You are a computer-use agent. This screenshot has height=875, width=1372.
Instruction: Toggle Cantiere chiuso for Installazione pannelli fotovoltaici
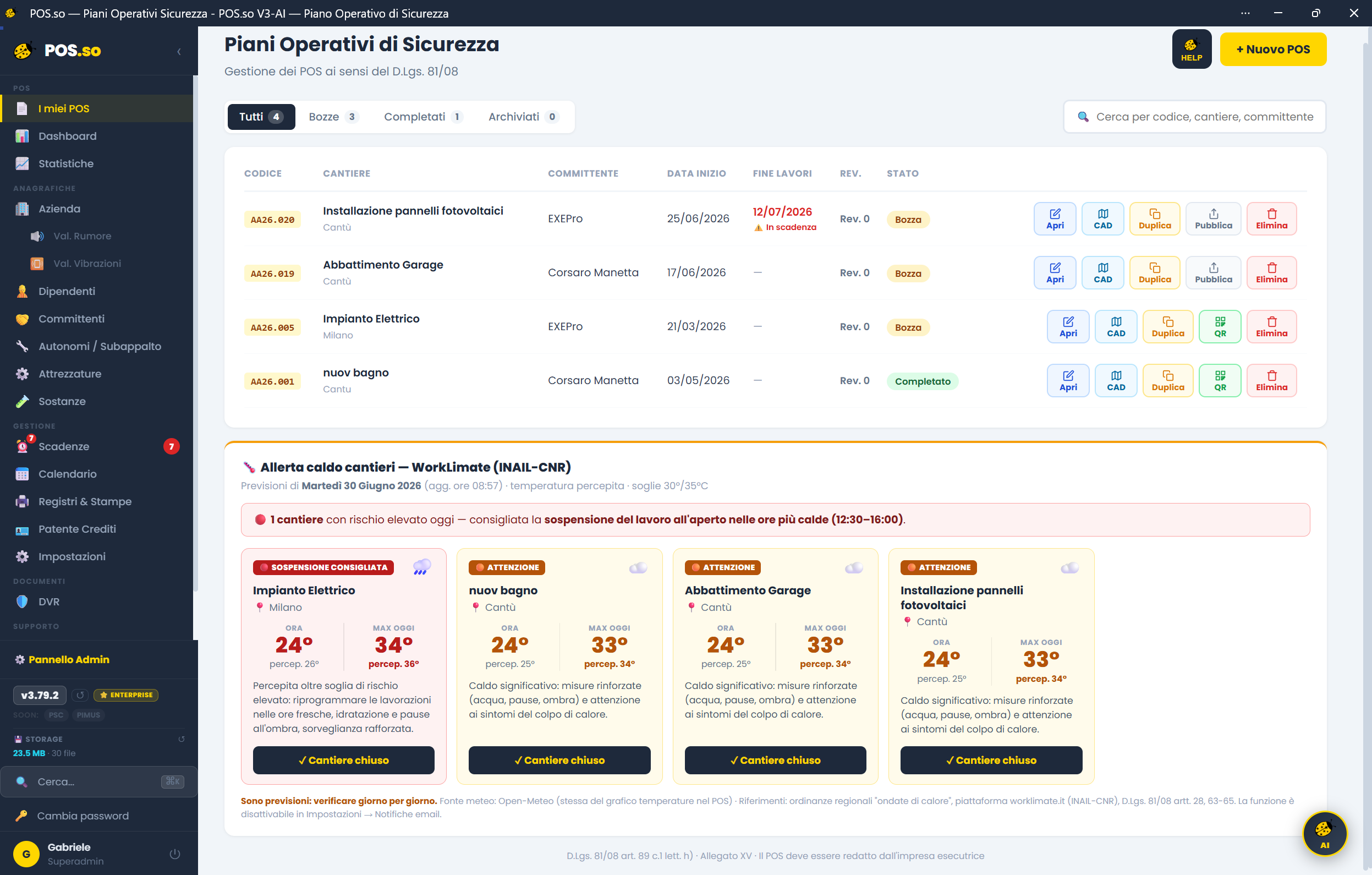991,760
